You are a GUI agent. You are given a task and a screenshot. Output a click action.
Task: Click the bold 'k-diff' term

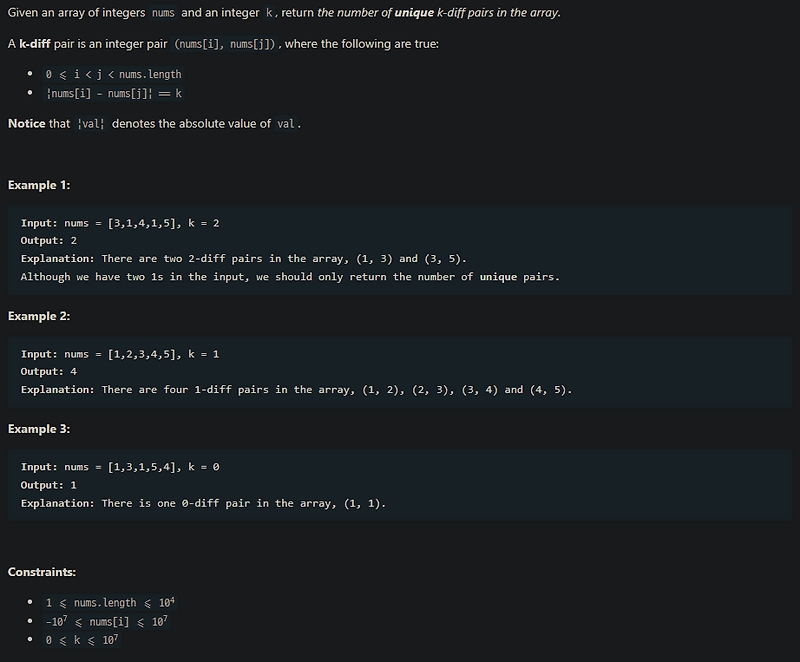tap(35, 44)
